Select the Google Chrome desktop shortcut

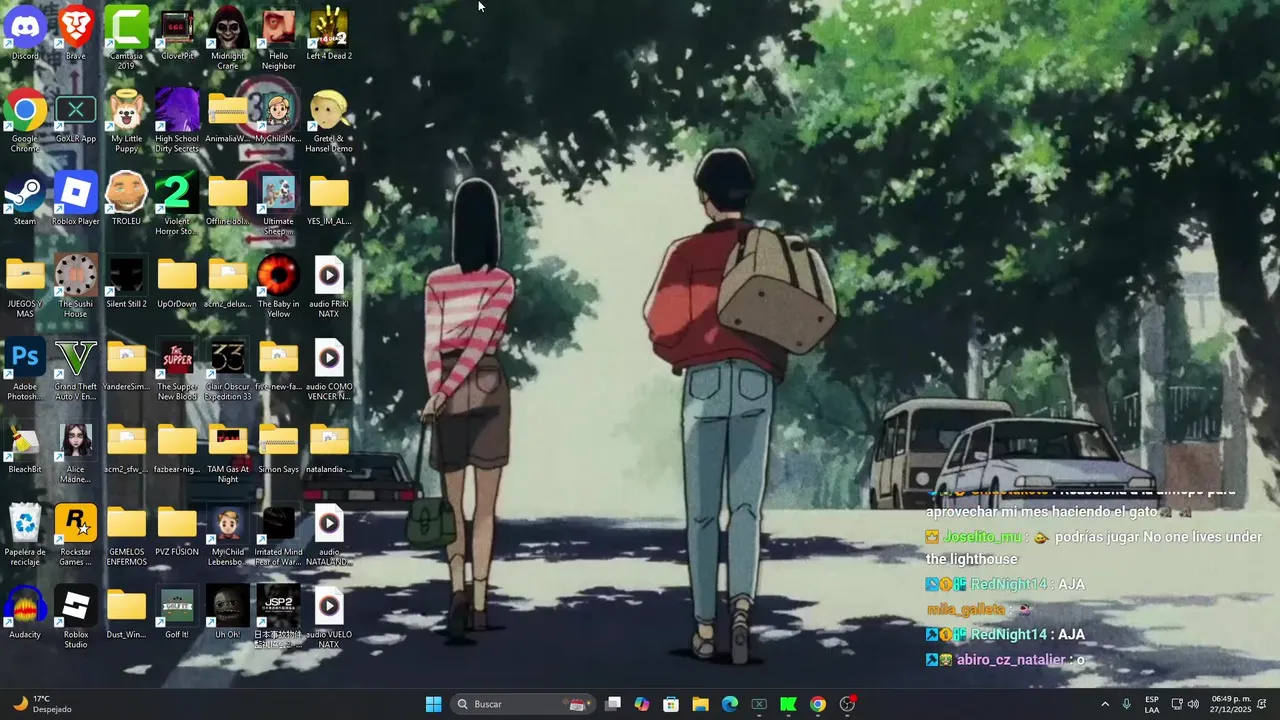(25, 121)
